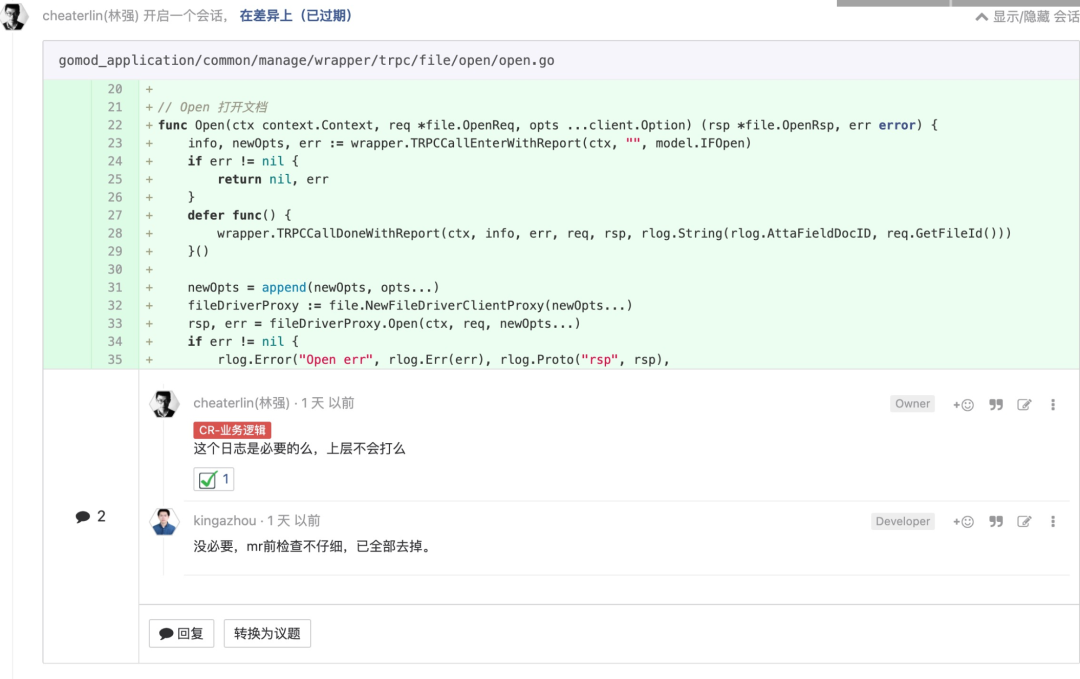Add emoji reaction to kingazhou's comment
1080x679 pixels.
coord(963,521)
